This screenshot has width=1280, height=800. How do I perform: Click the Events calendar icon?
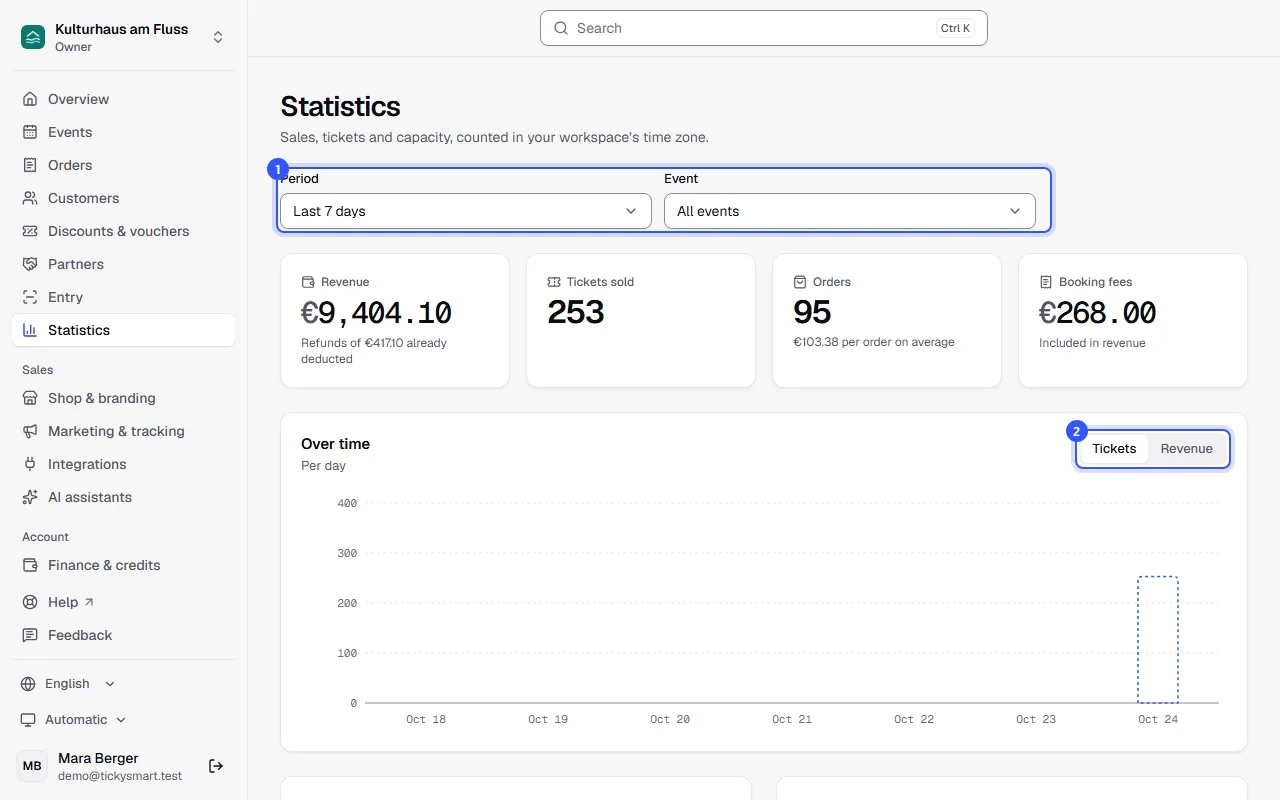[x=30, y=132]
